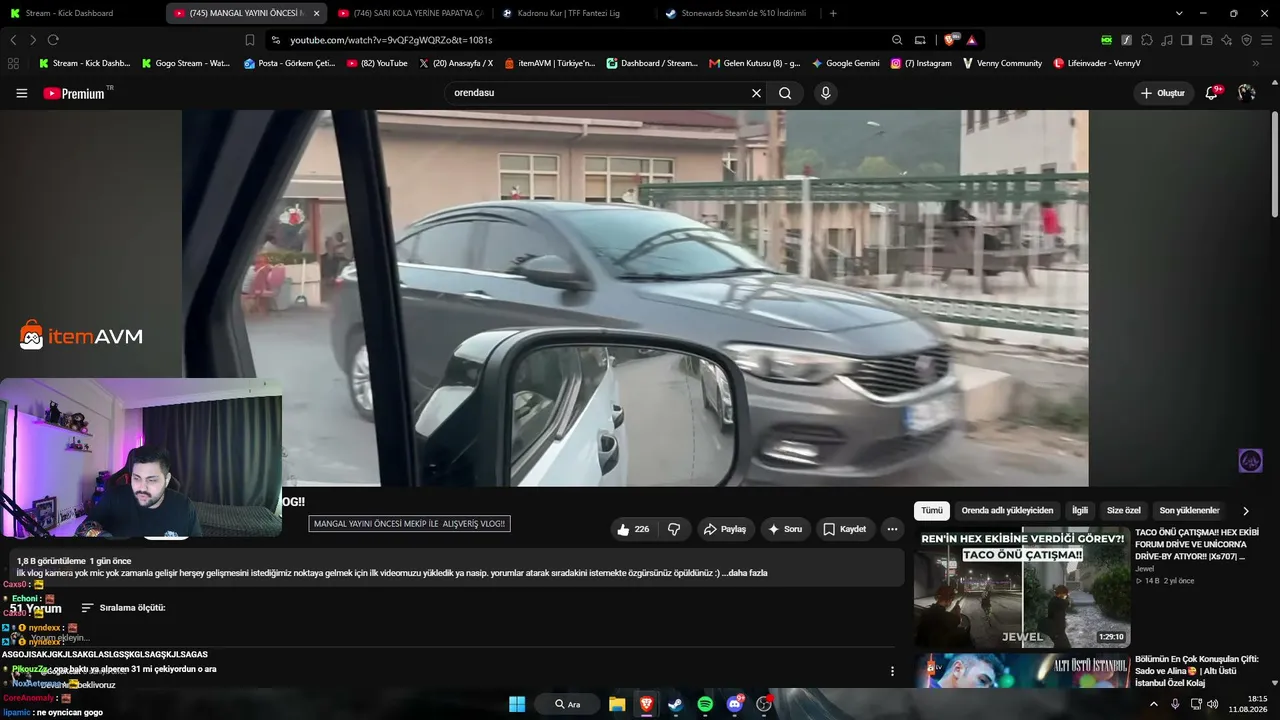The width and height of the screenshot is (1280, 720).
Task: Show more hidden bookmarks chevron
Action: pyautogui.click(x=1256, y=63)
